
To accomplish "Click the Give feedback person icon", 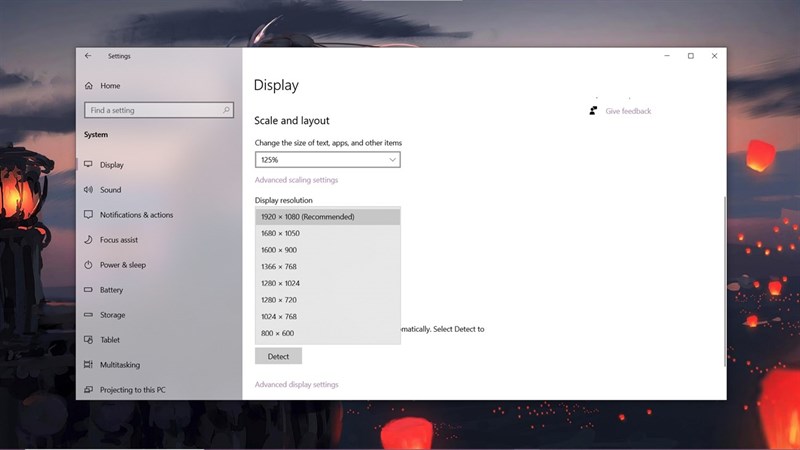I will [x=593, y=111].
